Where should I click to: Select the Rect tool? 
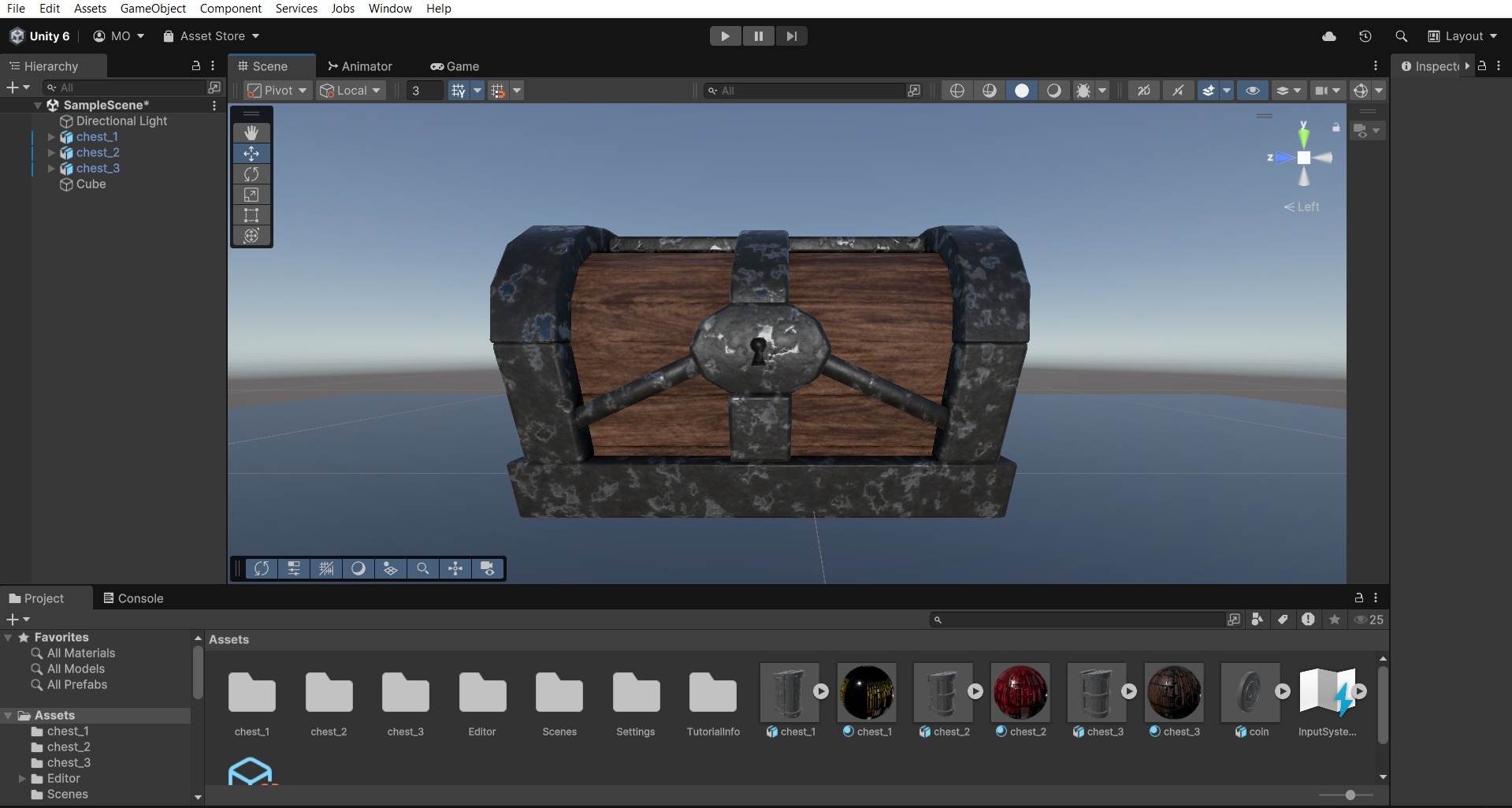(x=251, y=214)
